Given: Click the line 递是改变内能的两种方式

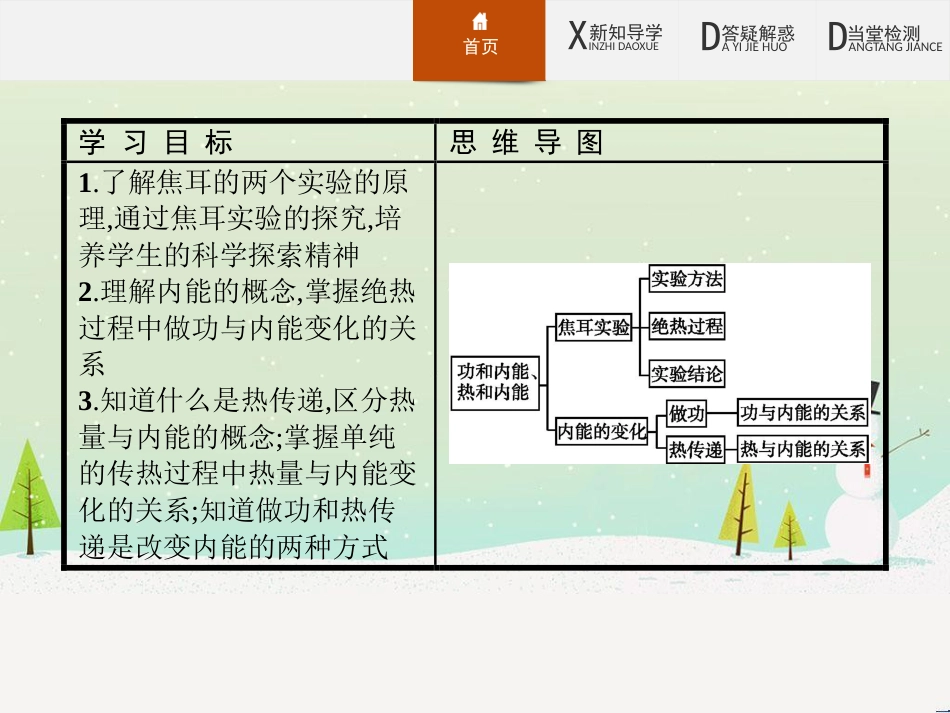Looking at the screenshot, I should click(x=233, y=546).
